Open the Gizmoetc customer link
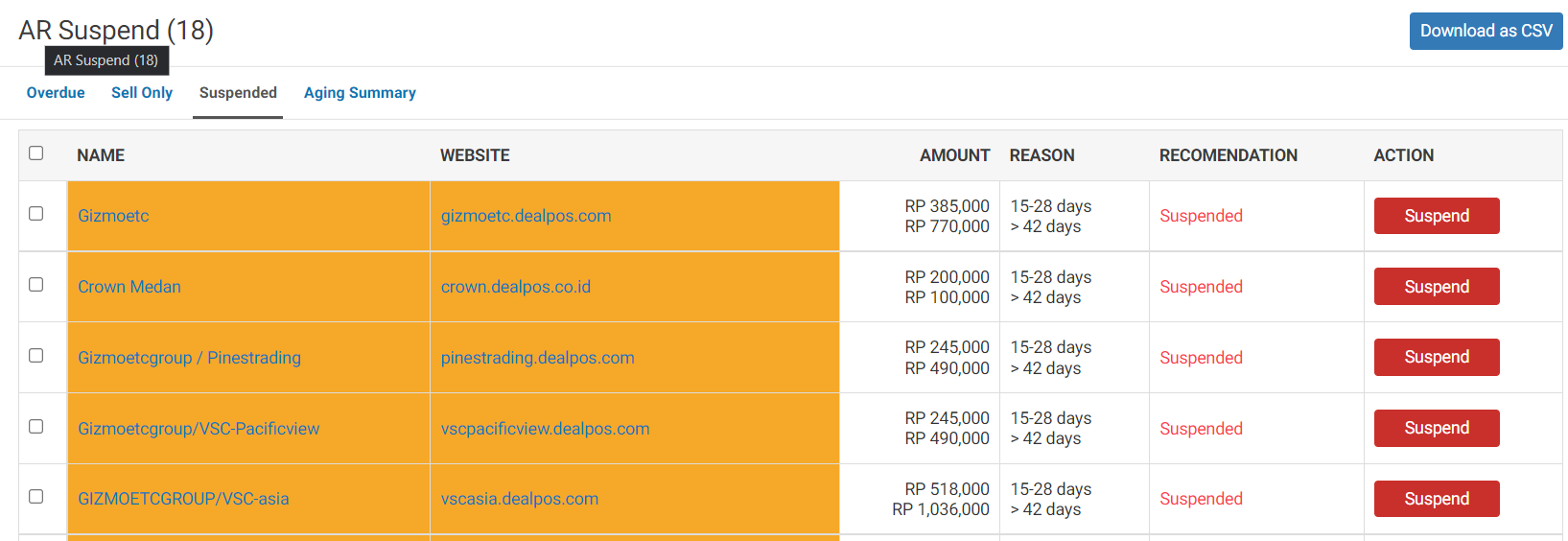Screen dimensions: 1568x541 (x=113, y=216)
